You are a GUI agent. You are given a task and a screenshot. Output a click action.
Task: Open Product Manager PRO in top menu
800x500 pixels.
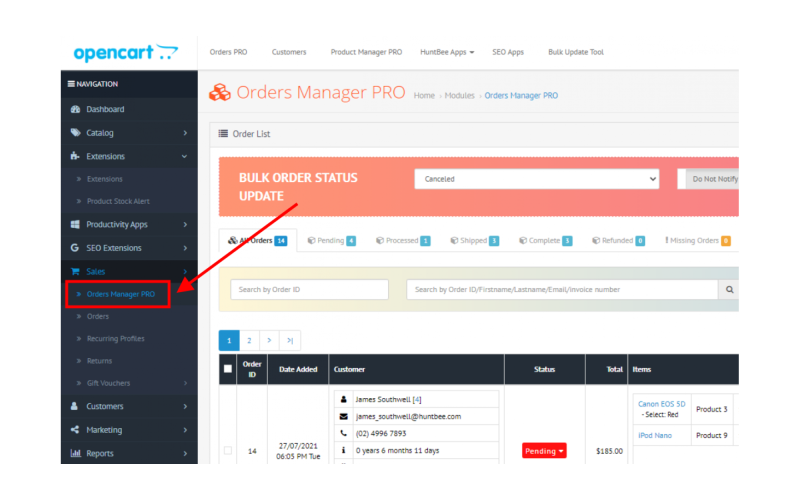coord(366,52)
